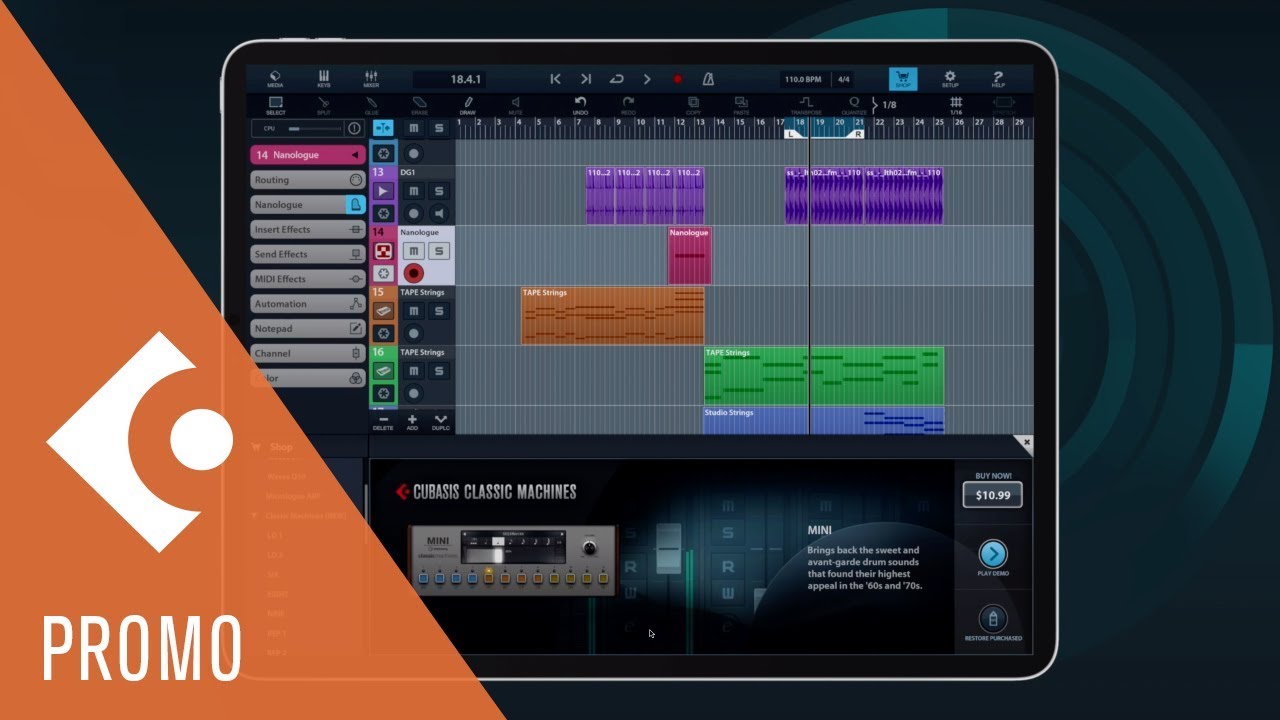This screenshot has width=1280, height=720.
Task: Toggle the blue track-resize arrows button
Action: tap(383, 129)
